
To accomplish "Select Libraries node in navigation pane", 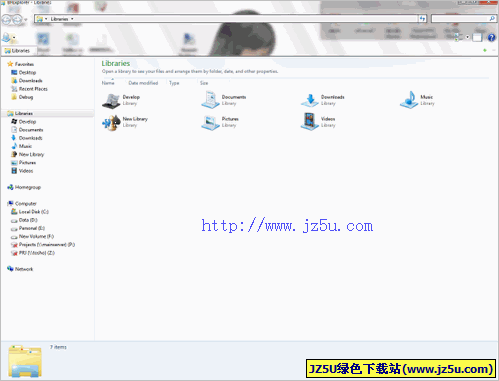I will [x=24, y=114].
